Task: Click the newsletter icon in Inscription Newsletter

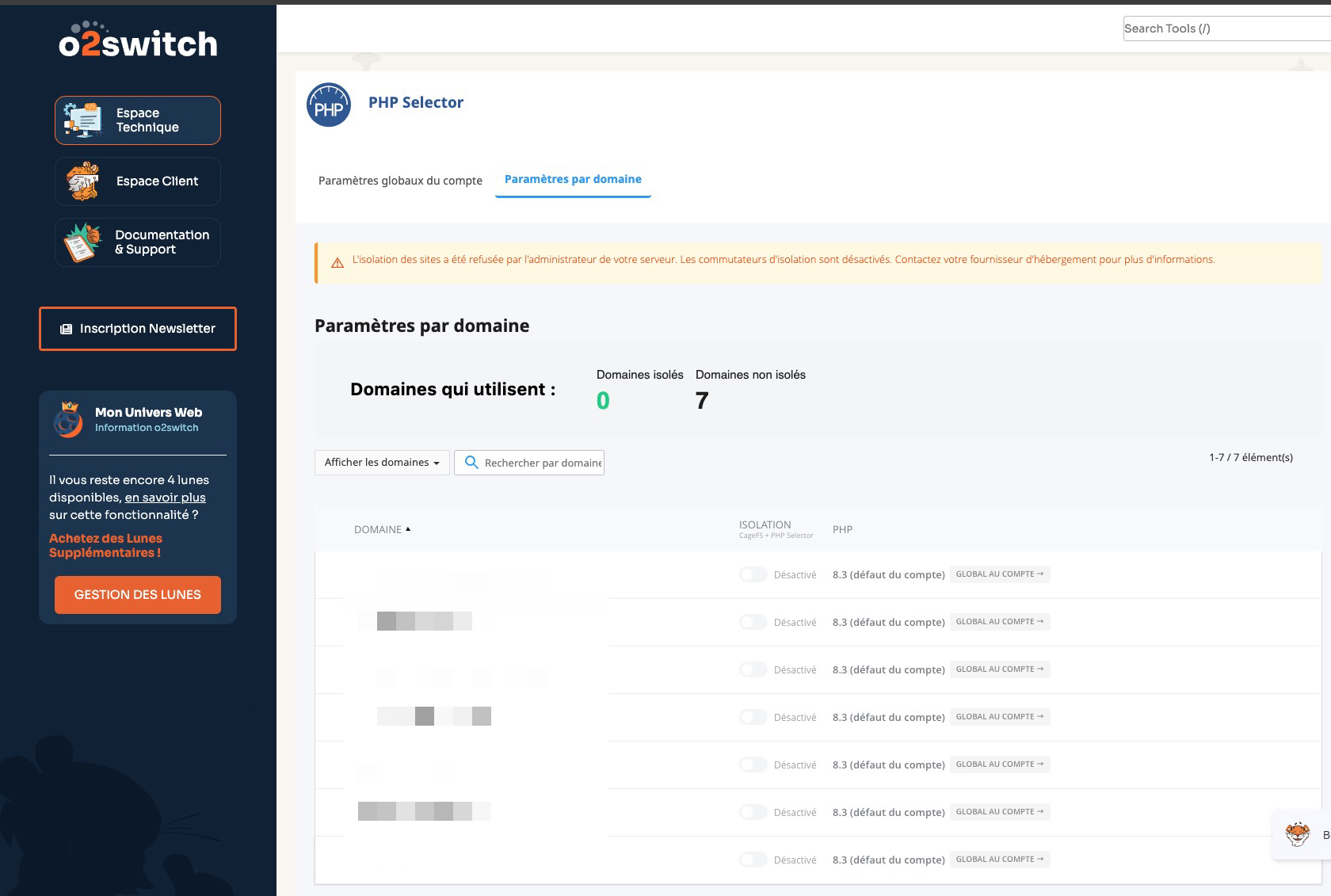Action: (x=67, y=329)
